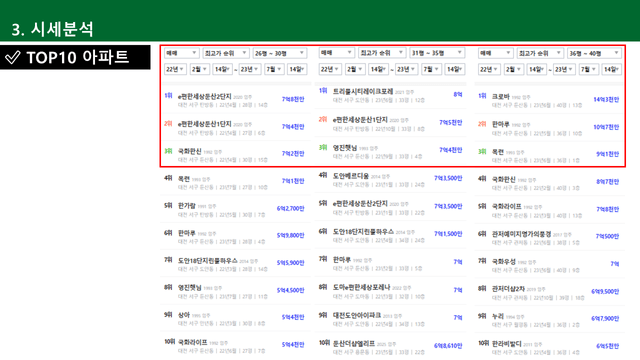Click the 7억1천만 price for 목련
The height and width of the screenshot is (360, 640).
(x=293, y=181)
